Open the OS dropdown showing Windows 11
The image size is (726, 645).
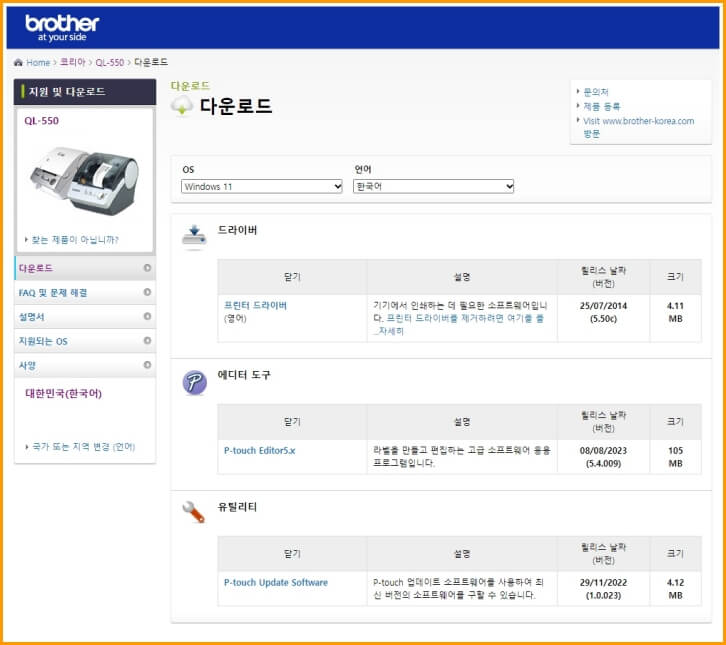(262, 187)
